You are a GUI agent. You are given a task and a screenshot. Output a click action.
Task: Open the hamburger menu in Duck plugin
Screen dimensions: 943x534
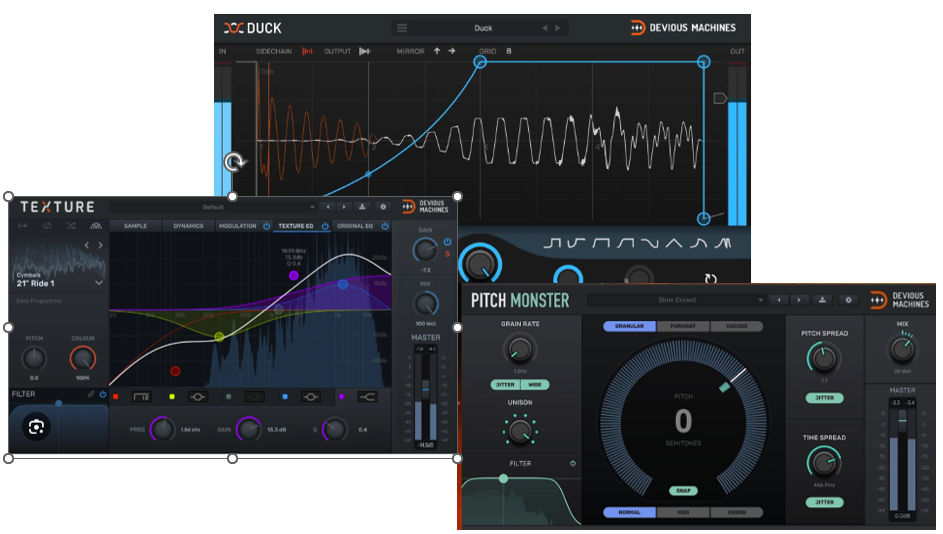402,28
